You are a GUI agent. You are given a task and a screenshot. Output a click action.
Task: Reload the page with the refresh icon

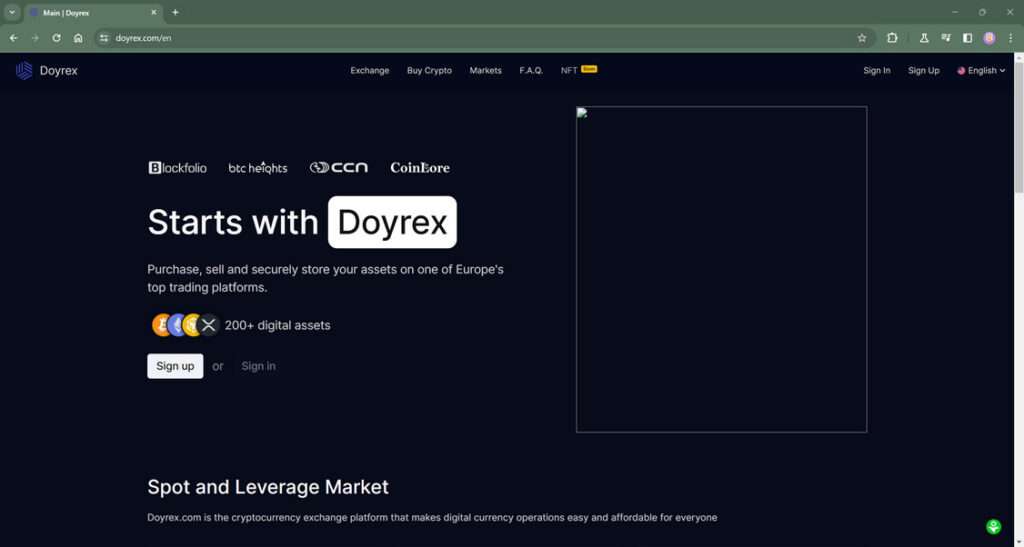click(x=56, y=38)
